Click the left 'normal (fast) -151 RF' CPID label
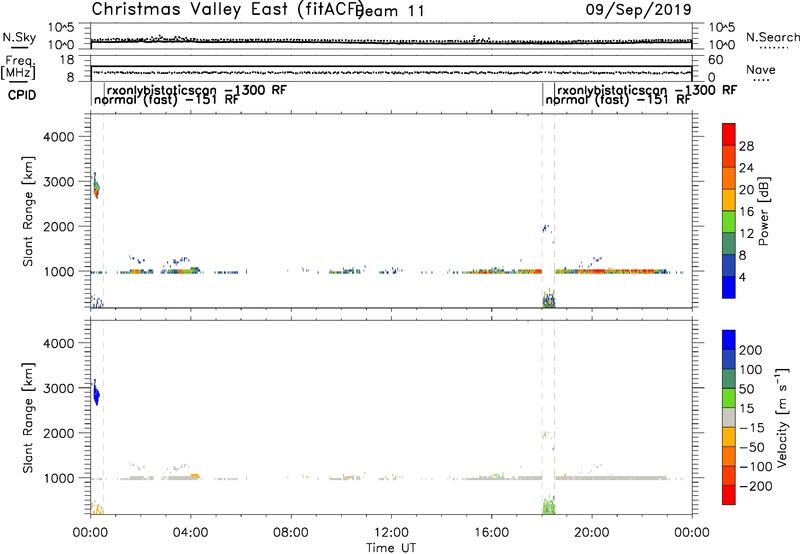This screenshot has height=554, width=800. 166,100
